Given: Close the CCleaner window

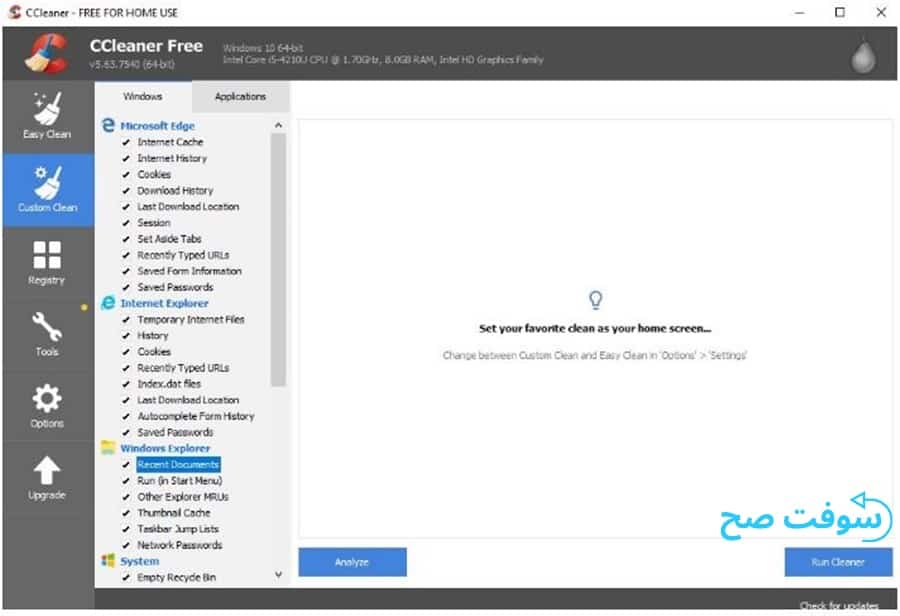Looking at the screenshot, I should (881, 13).
